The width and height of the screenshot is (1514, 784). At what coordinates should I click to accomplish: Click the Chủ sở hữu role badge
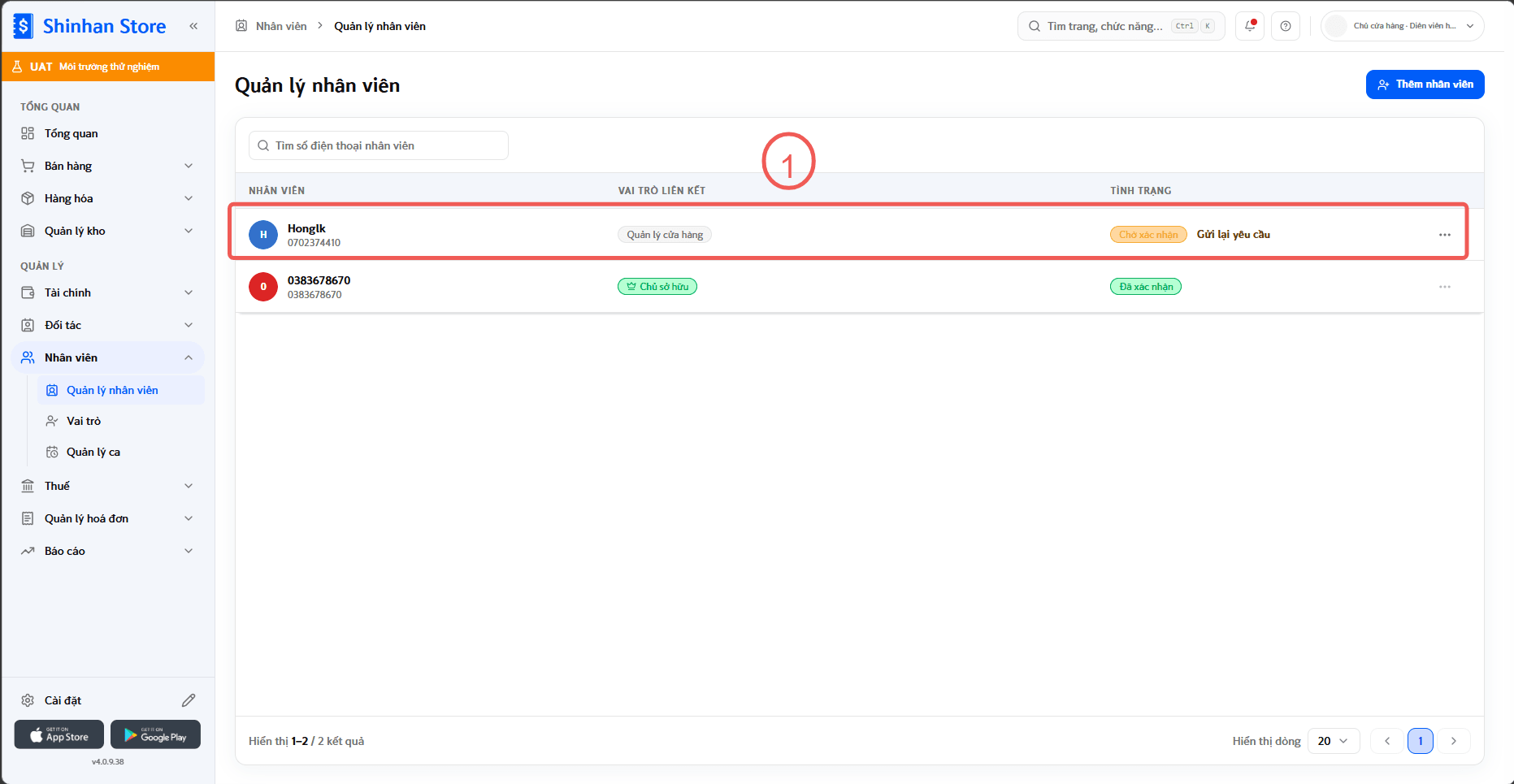[657, 287]
